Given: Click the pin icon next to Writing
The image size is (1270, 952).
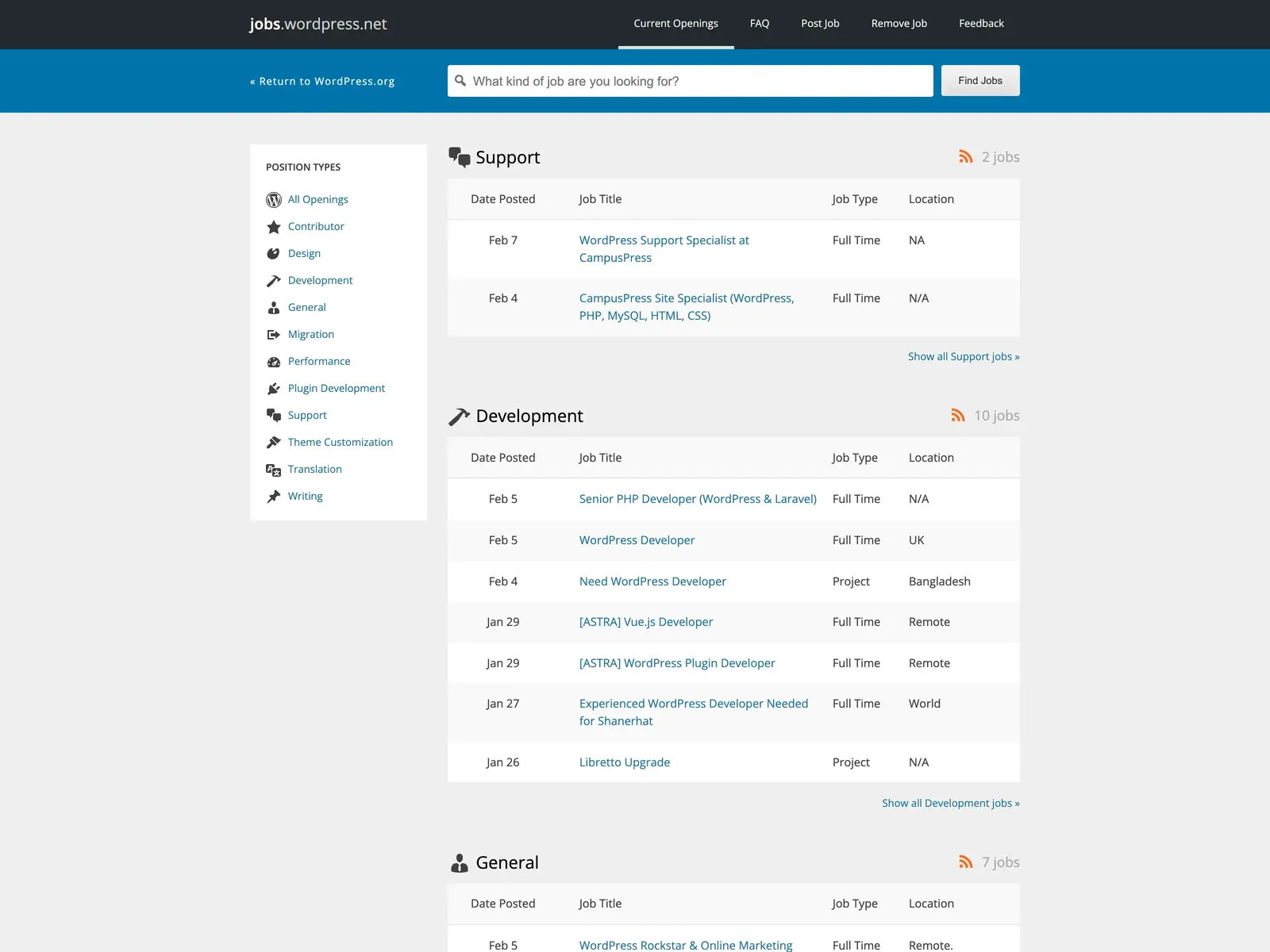Looking at the screenshot, I should tap(274, 497).
